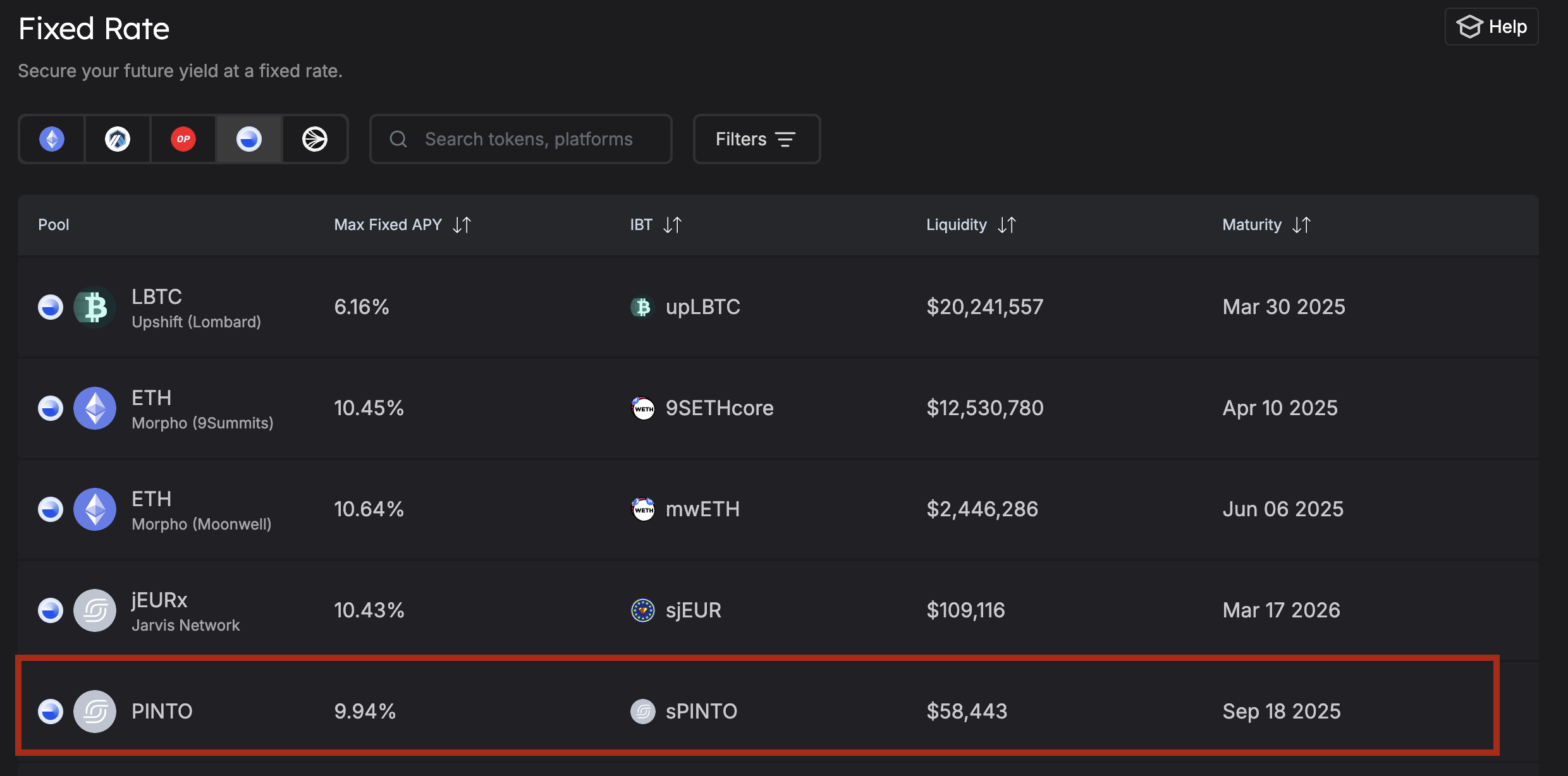Click the Search tokens, platforms field
This screenshot has width=1568, height=776.
[529, 139]
